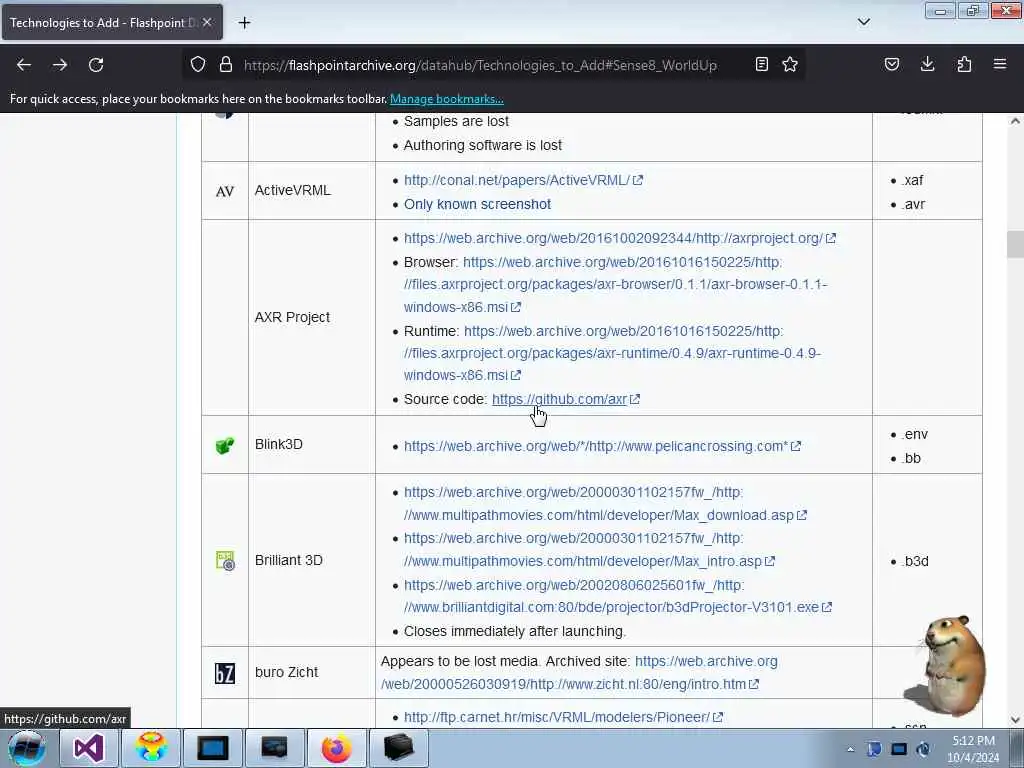Click the Blink3D green cube icon
This screenshot has height=768, width=1024.
tap(225, 445)
